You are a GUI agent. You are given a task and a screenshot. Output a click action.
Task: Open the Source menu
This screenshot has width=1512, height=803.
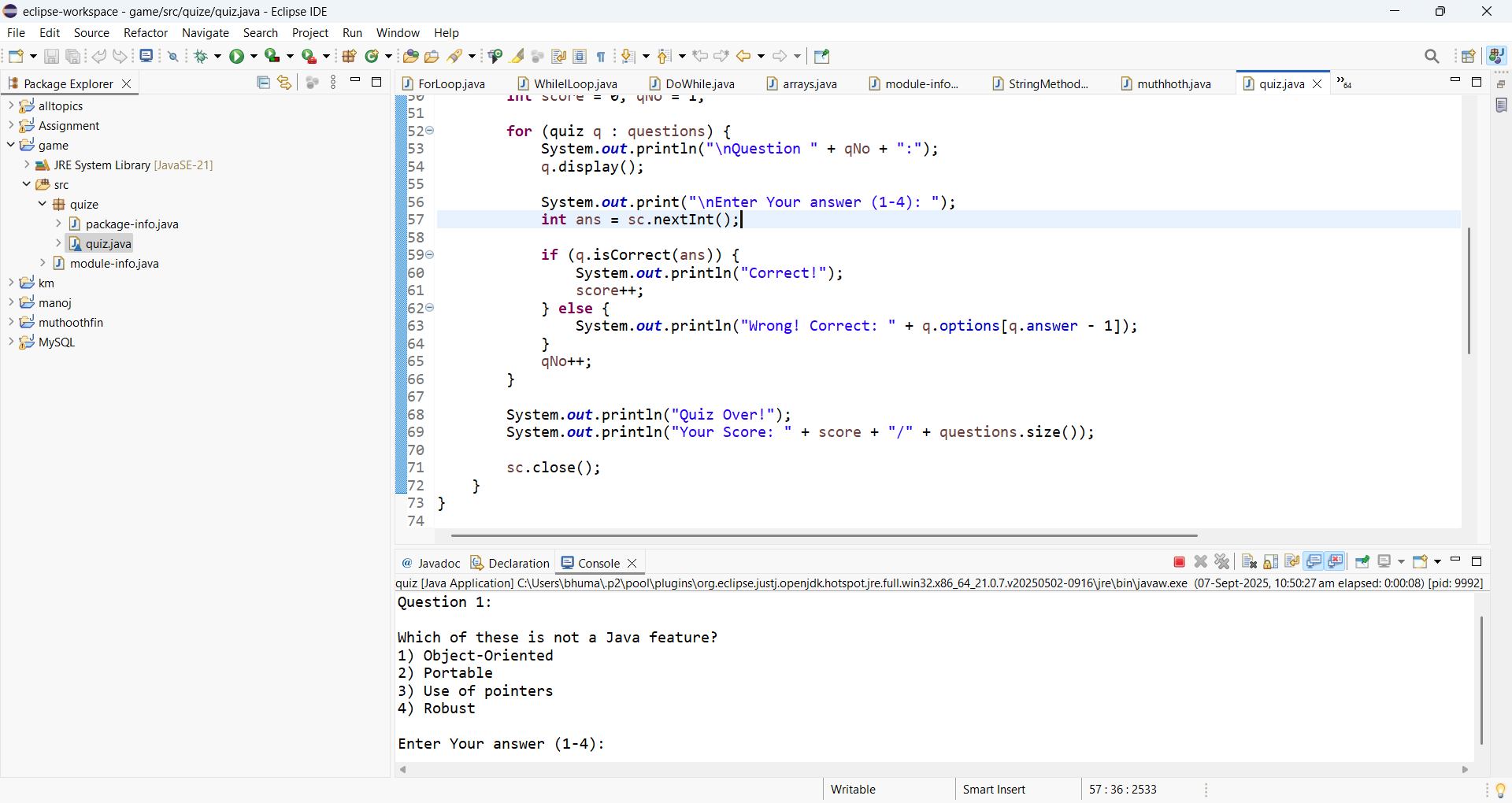91,33
